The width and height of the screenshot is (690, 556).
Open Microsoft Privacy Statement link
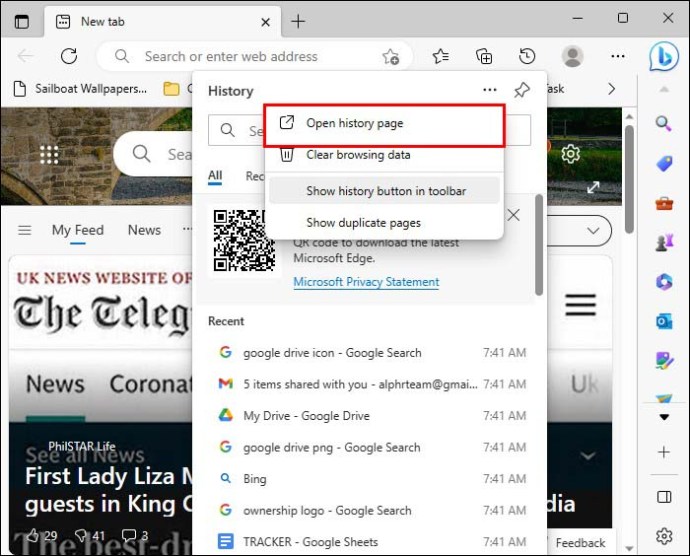coord(366,282)
